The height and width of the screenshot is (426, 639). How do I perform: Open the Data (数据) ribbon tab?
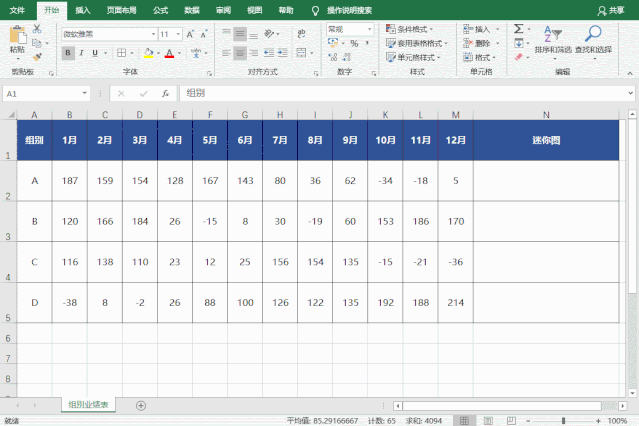191,9
